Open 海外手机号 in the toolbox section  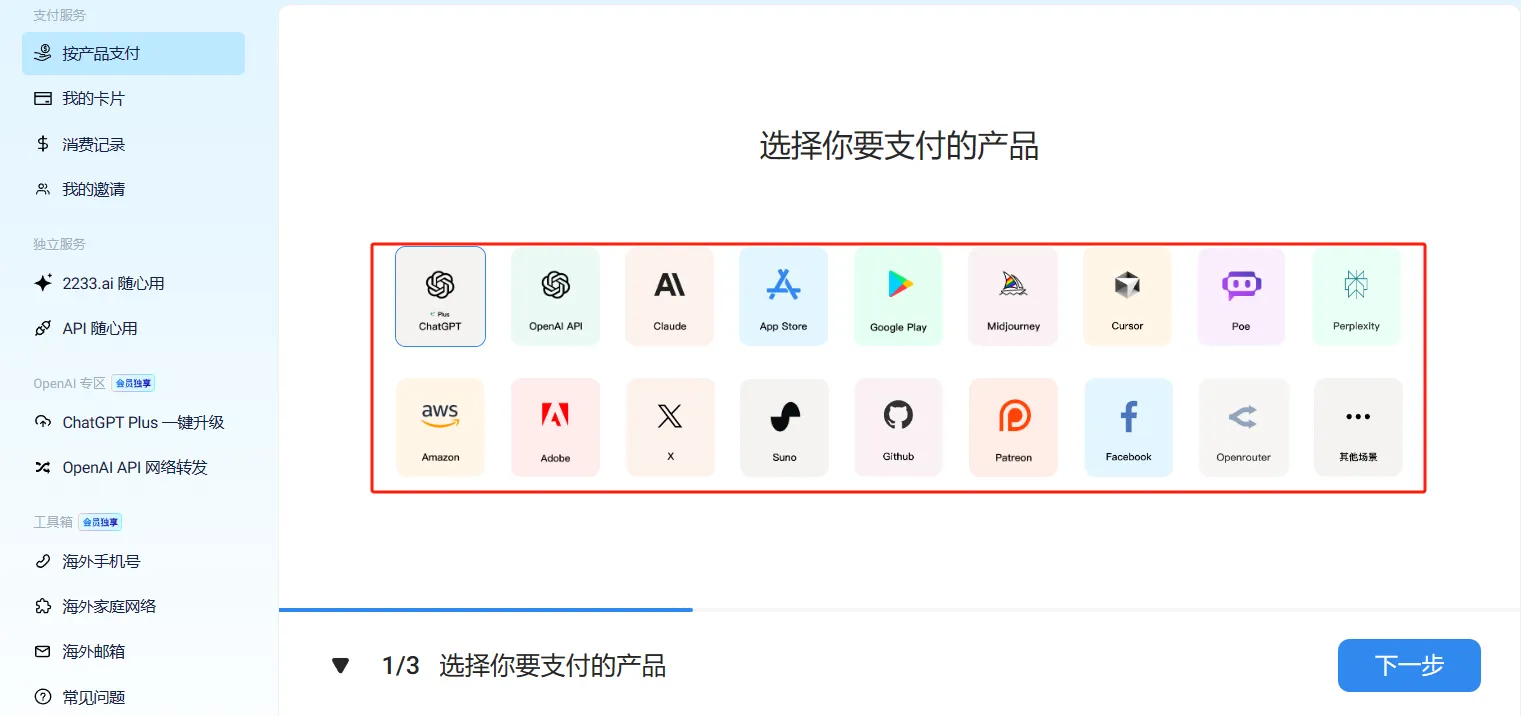coord(101,561)
